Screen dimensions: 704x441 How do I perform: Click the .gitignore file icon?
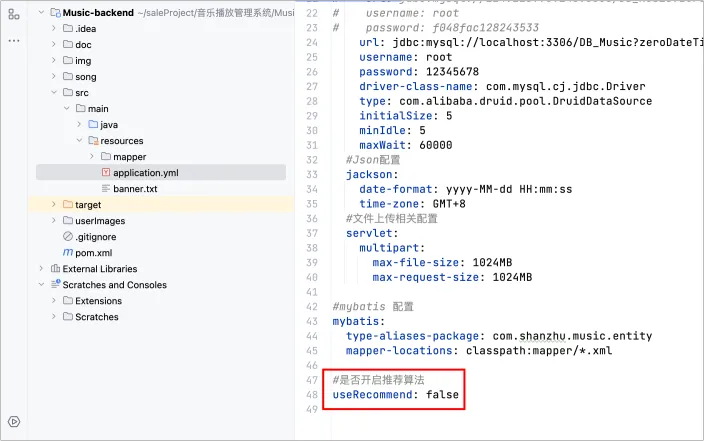pyautogui.click(x=67, y=237)
